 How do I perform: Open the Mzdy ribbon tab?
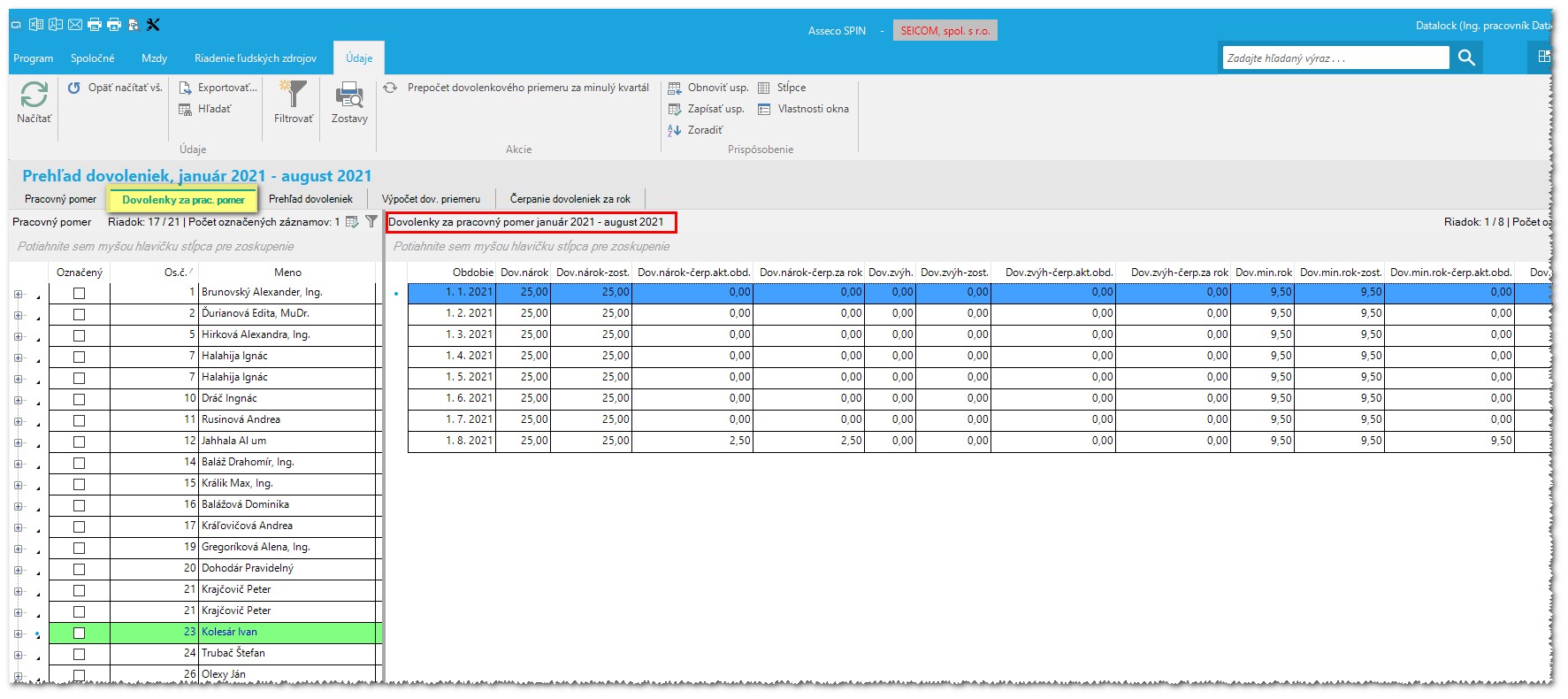[154, 58]
